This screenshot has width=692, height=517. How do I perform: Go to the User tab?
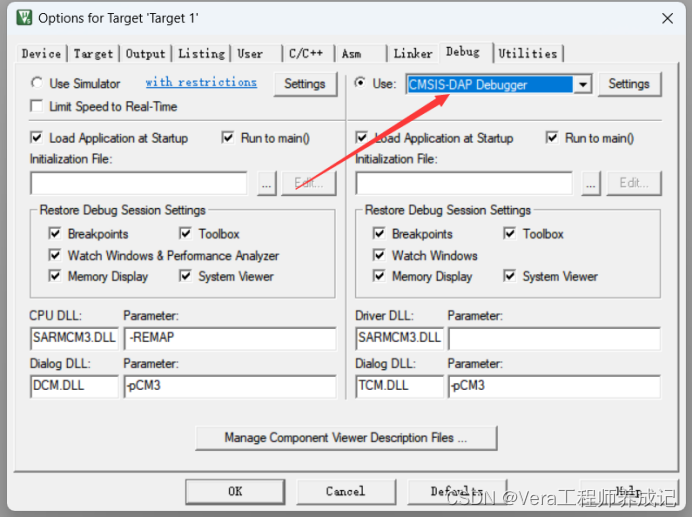[250, 53]
